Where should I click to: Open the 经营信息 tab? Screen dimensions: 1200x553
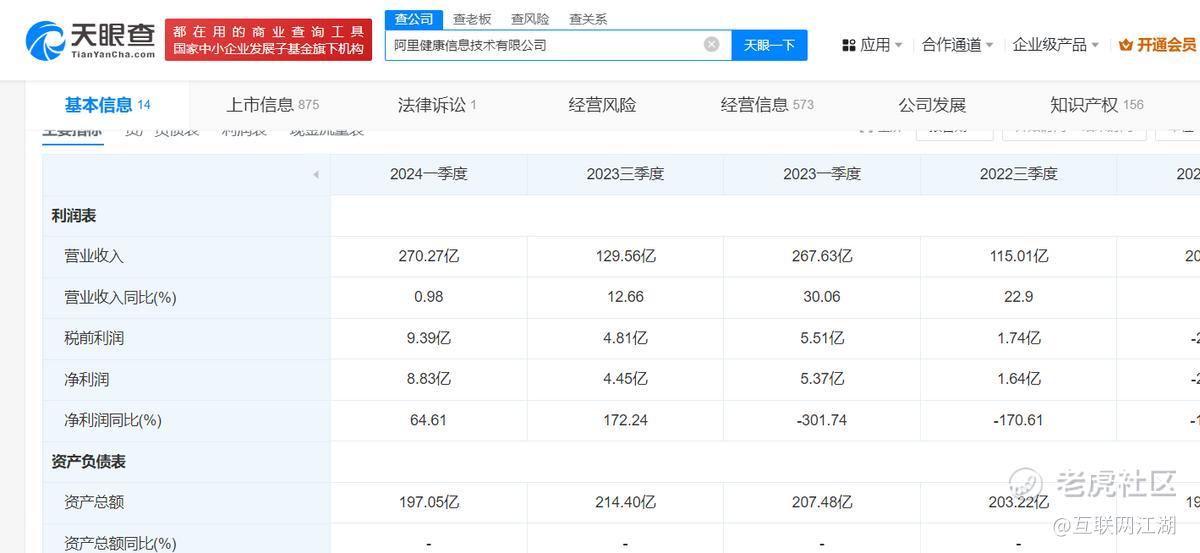[x=767, y=105]
